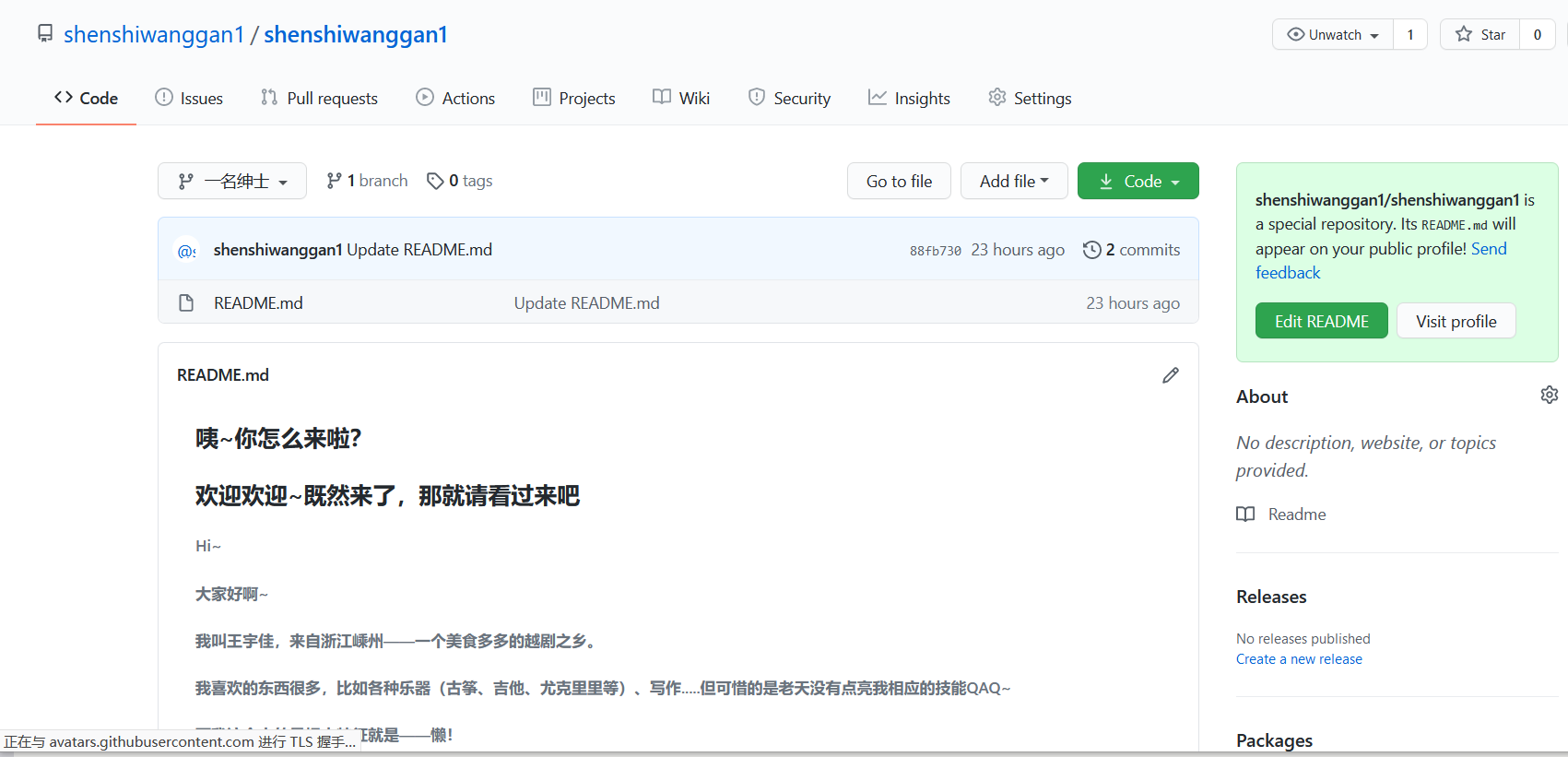Click the 23 hours ago text in README.md row
1568x757 pixels.
pyautogui.click(x=1133, y=303)
